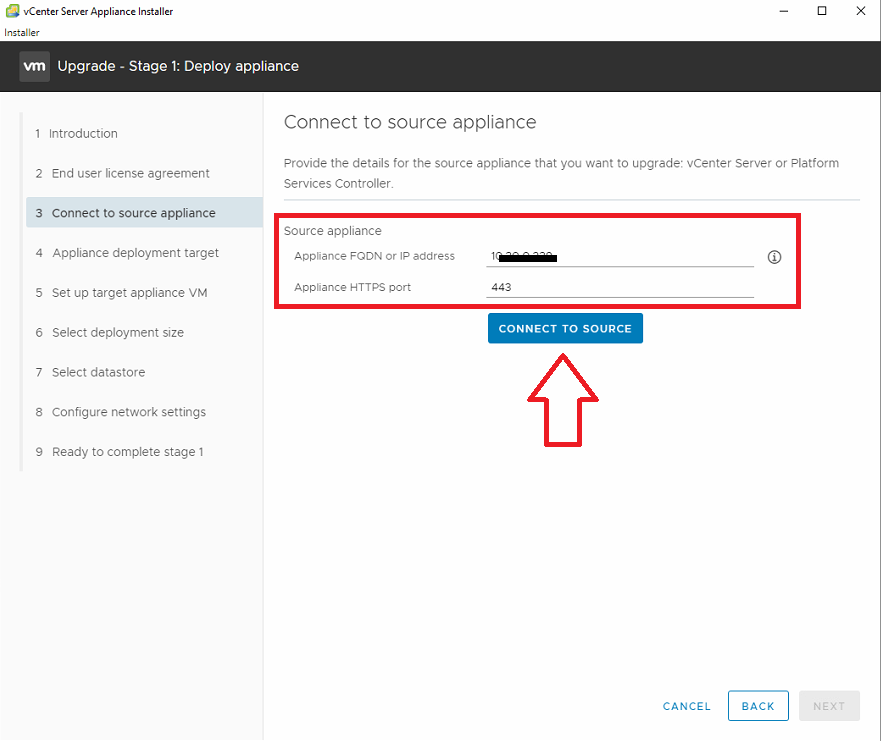Click the 'Connect to source appliance' page heading
This screenshot has height=741, width=881.
pyautogui.click(x=410, y=122)
